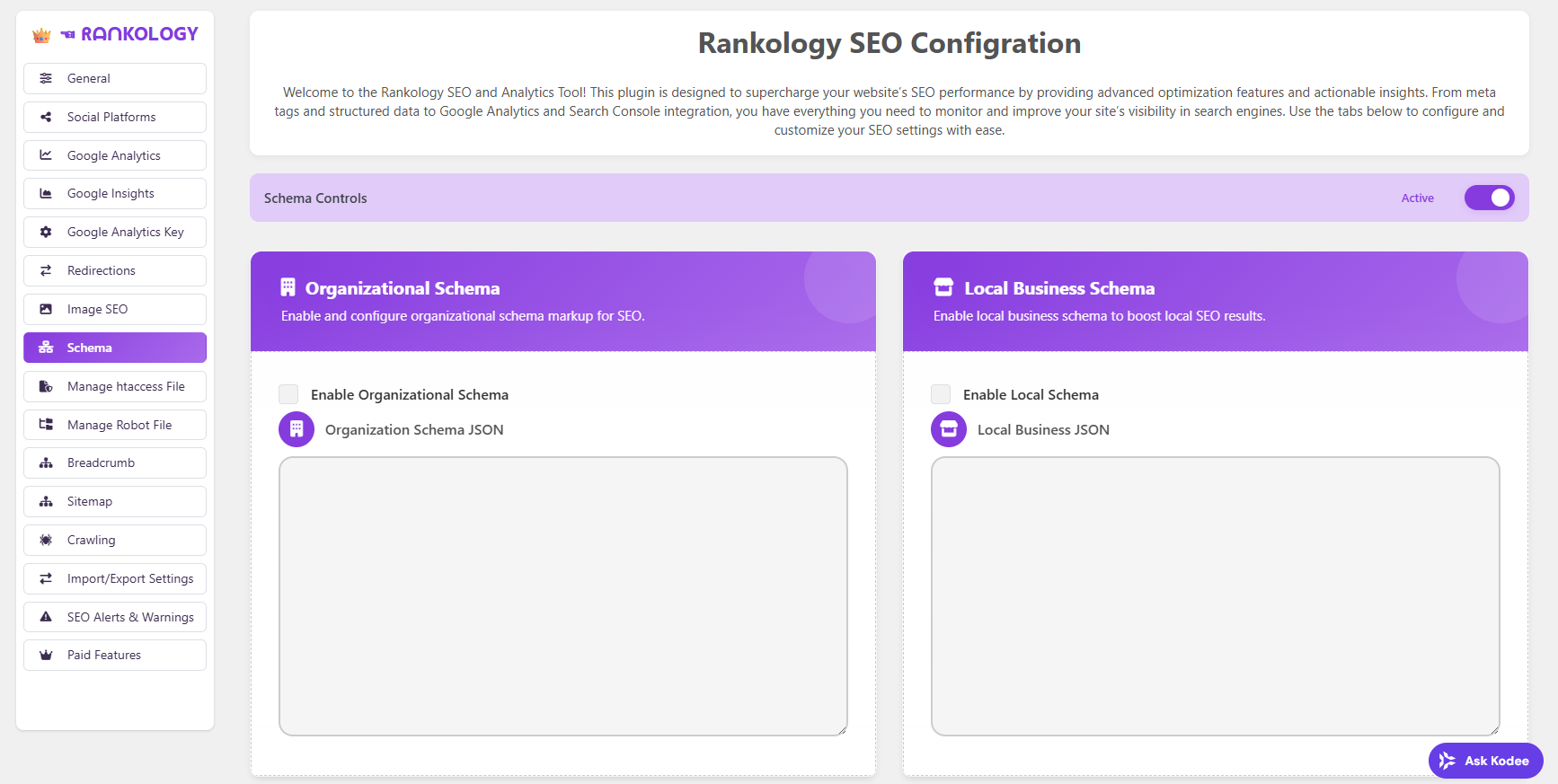Click the spider icon beside Crawling
The height and width of the screenshot is (784, 1558).
46,540
